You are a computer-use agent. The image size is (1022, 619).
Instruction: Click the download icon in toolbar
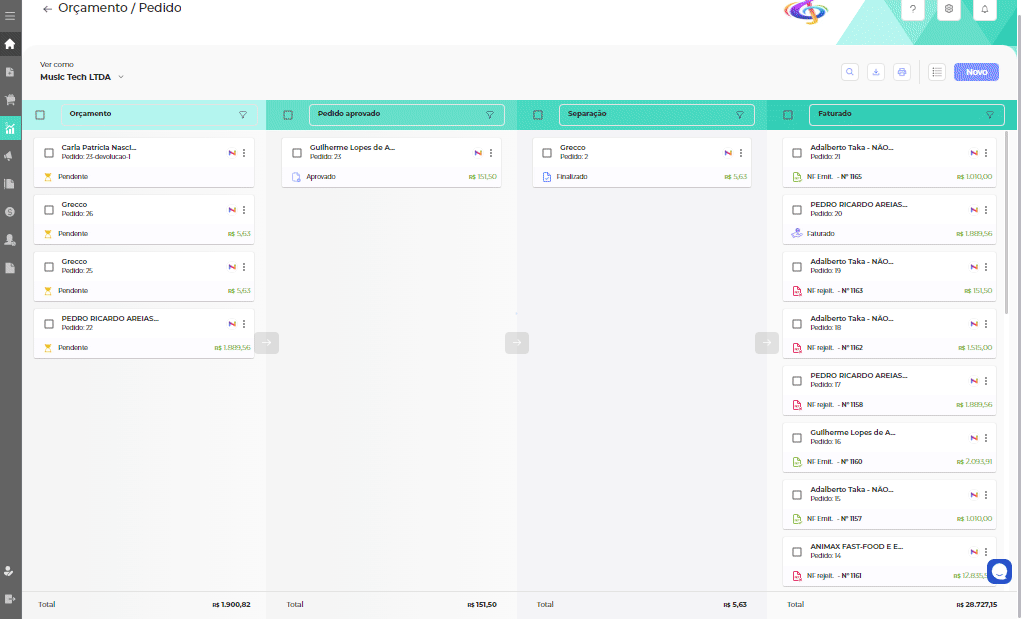coord(876,72)
